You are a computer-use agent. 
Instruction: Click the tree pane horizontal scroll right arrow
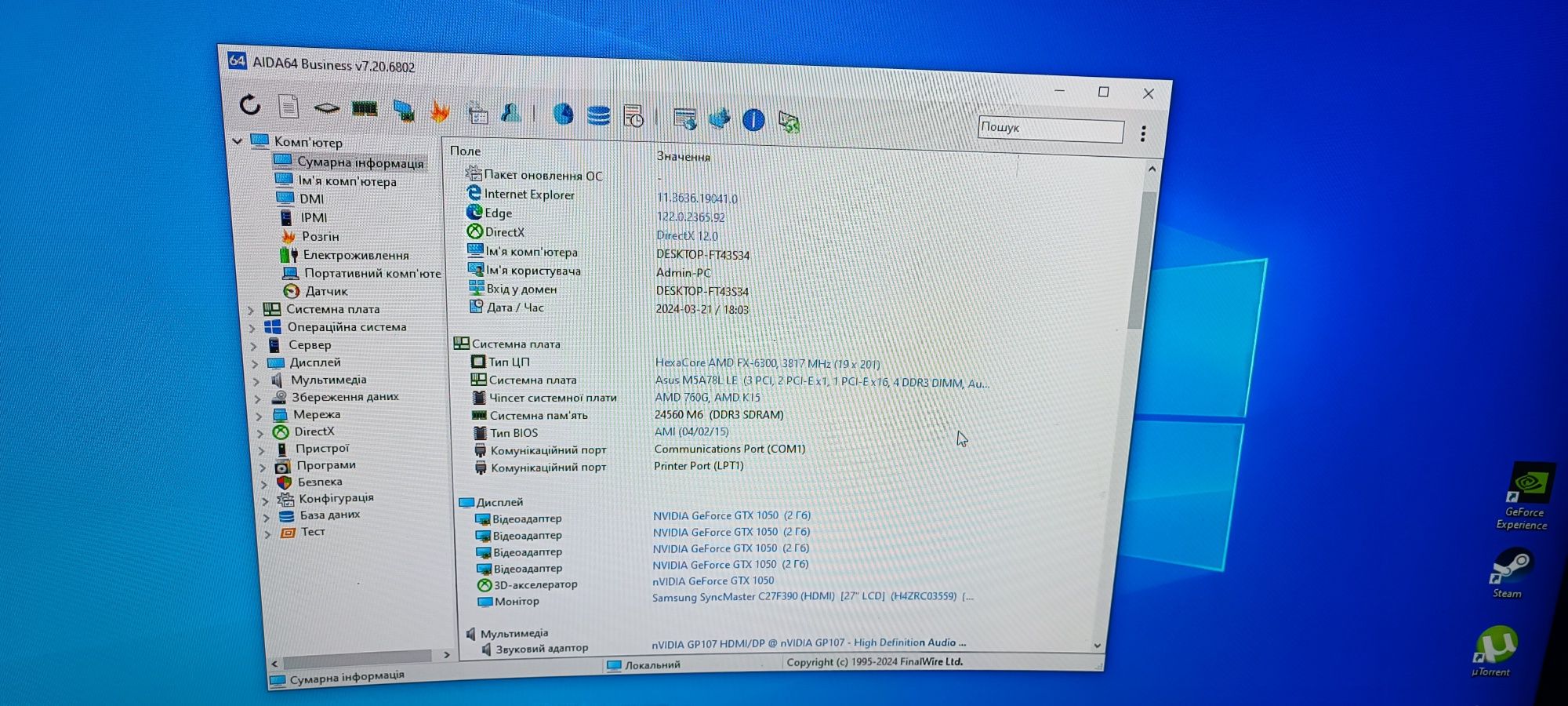(x=447, y=654)
